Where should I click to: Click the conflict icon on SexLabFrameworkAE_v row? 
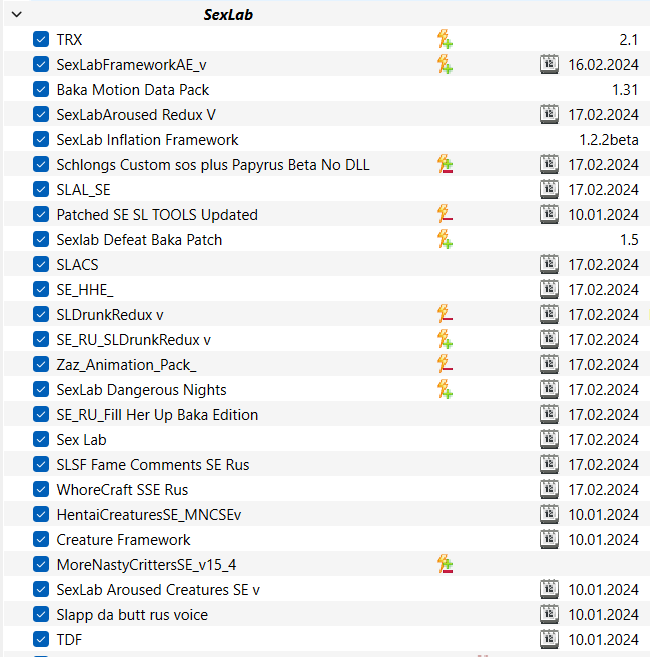[445, 65]
